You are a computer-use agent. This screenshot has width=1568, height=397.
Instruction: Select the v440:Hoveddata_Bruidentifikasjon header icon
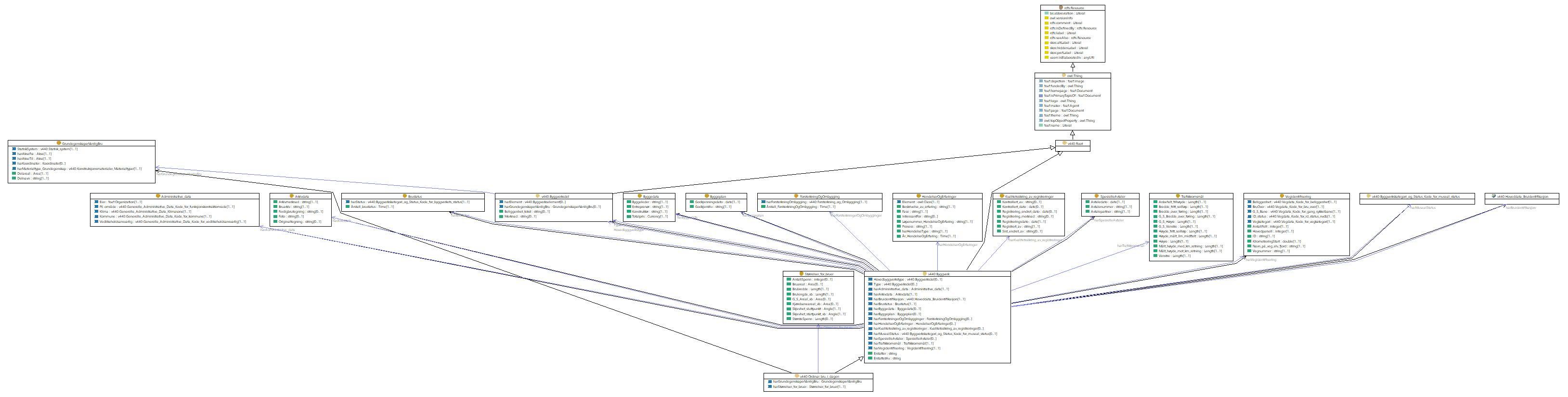click(1493, 196)
